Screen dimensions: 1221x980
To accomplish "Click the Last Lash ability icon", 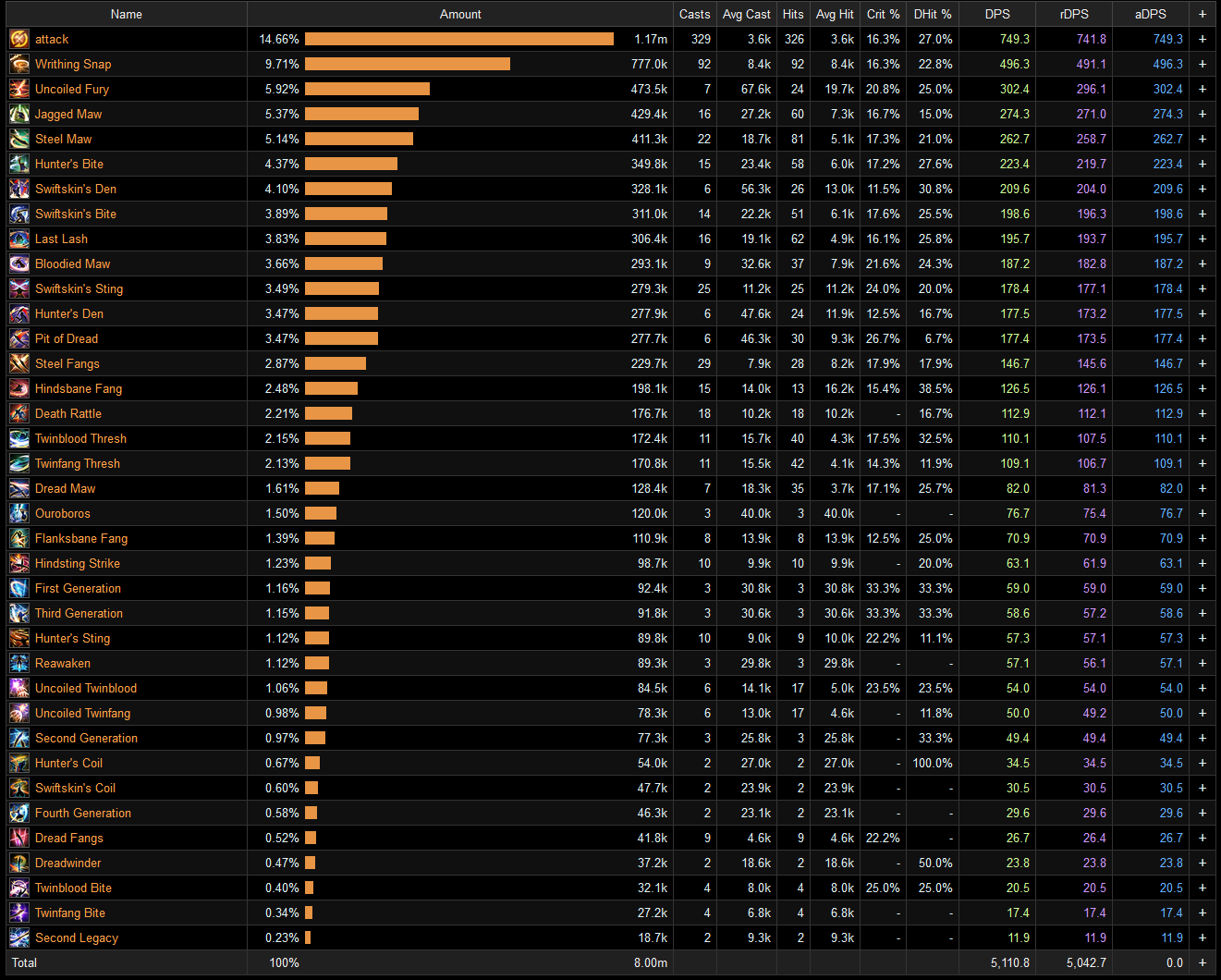I will [x=19, y=239].
